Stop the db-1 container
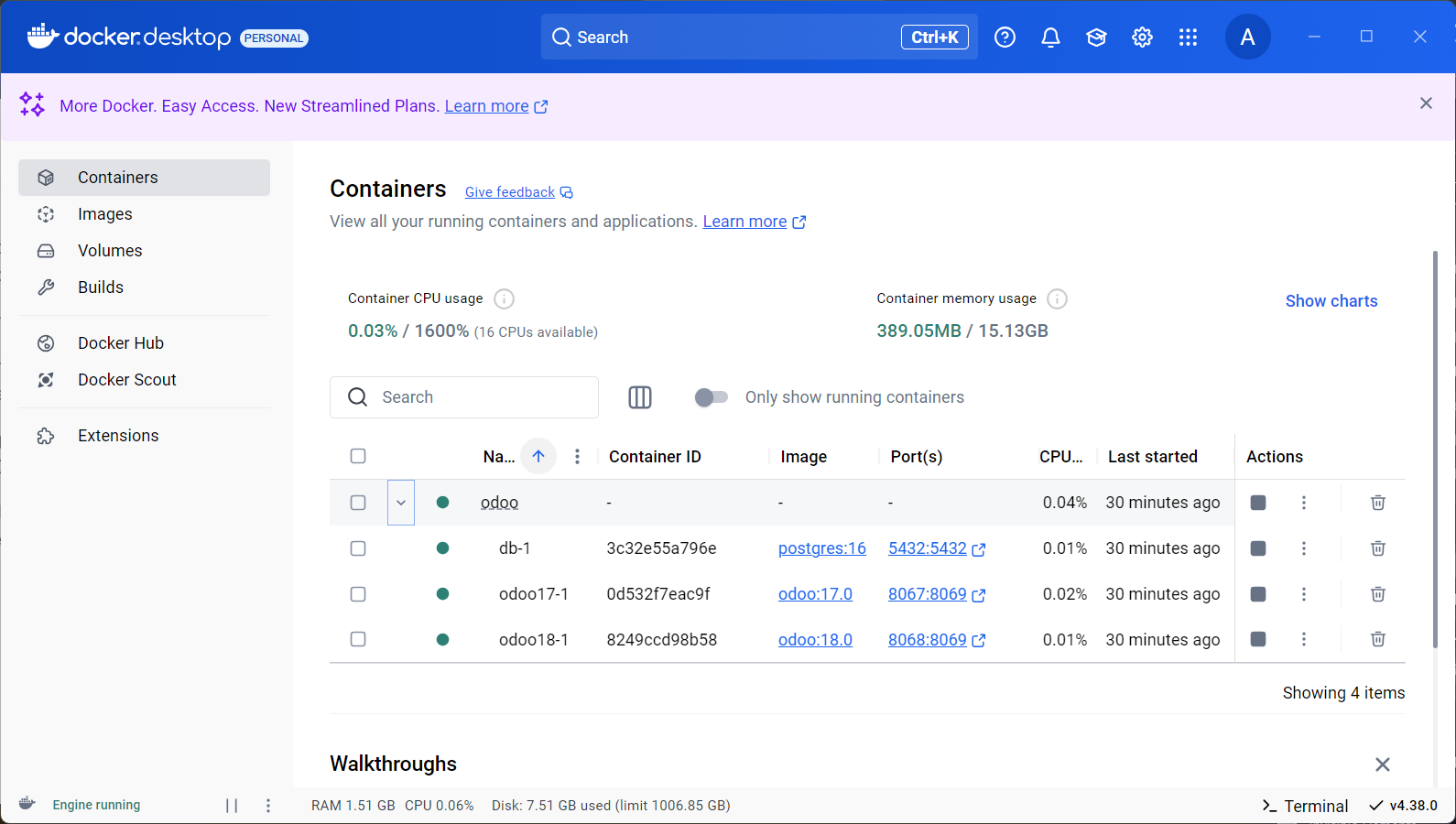Screen dimensions: 1456x824 [1258, 548]
